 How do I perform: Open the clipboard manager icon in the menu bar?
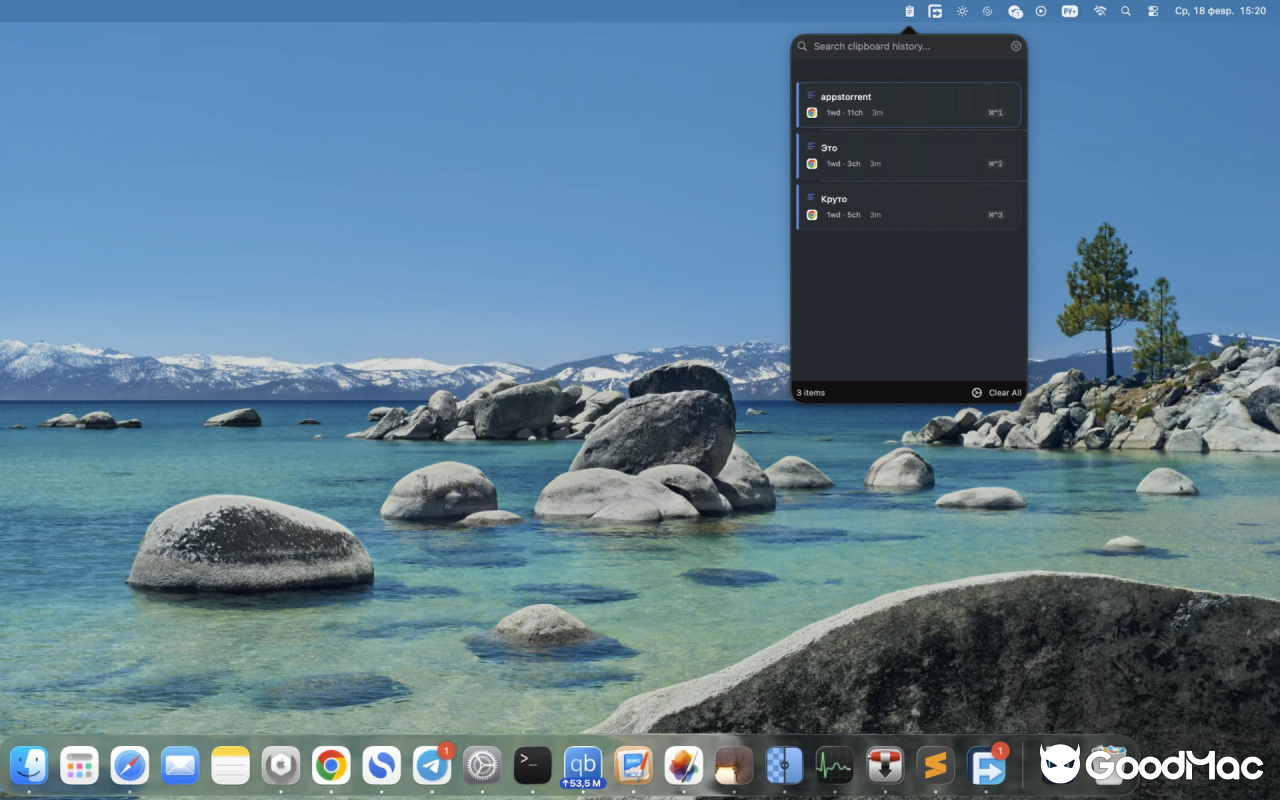tap(909, 11)
